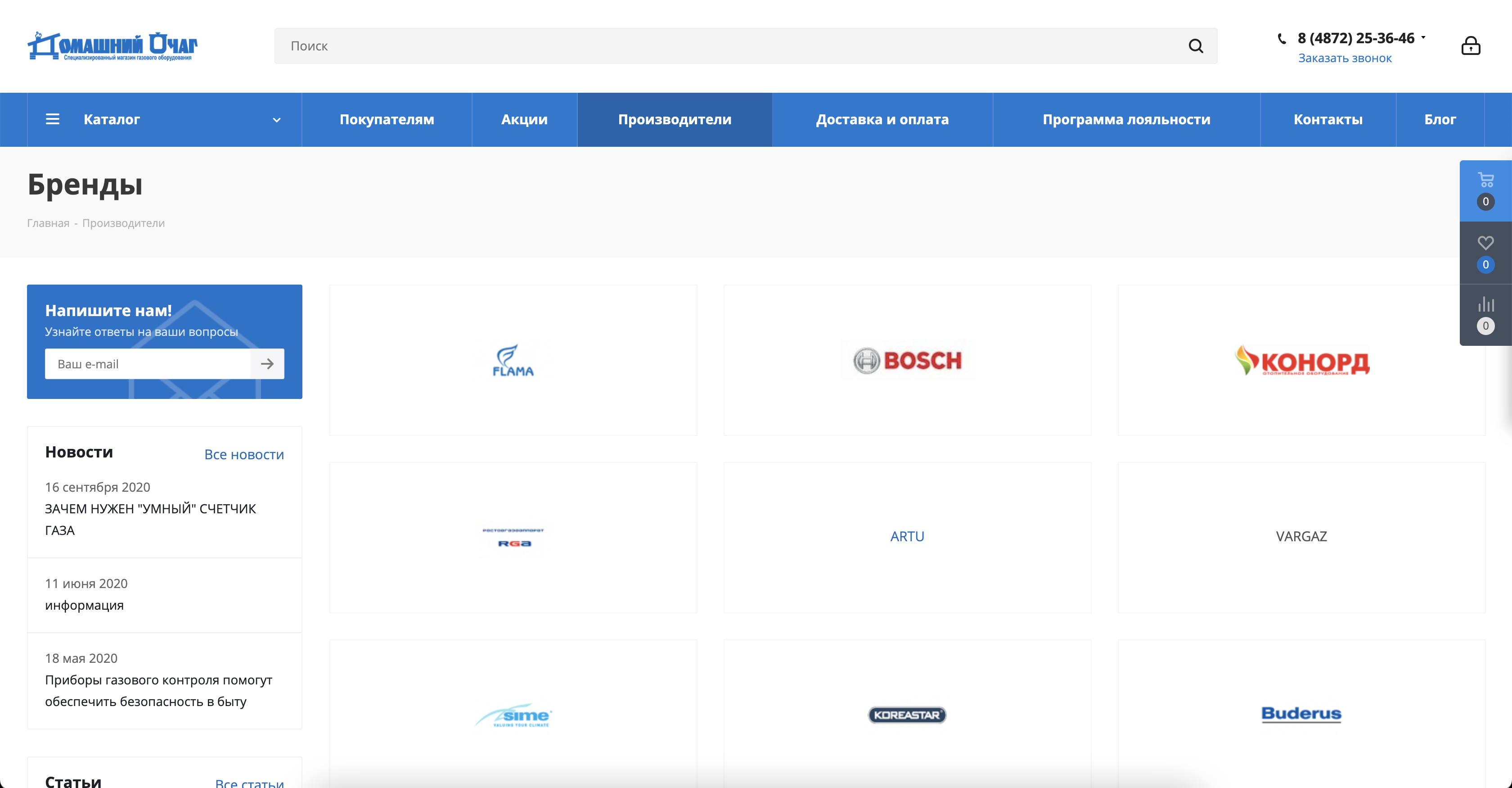
Task: Click the search magnifier icon
Action: [x=1196, y=46]
